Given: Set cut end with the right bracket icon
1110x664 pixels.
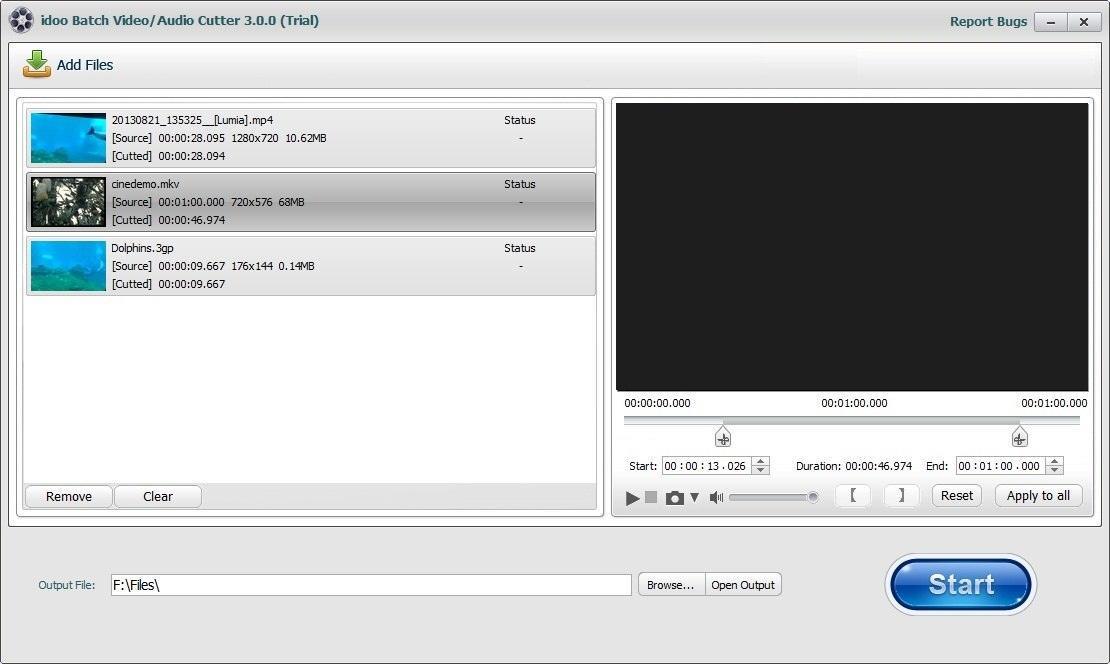Looking at the screenshot, I should click(x=900, y=495).
